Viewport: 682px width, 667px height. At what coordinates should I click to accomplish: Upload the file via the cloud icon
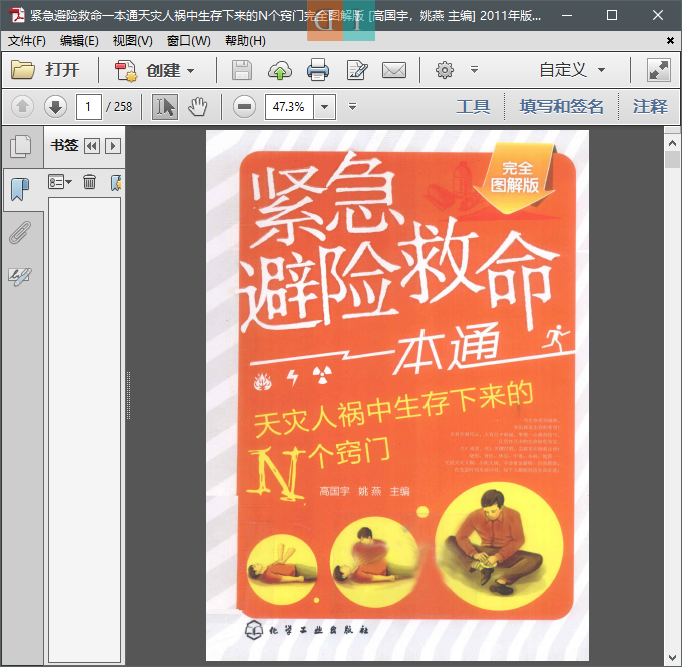[x=280, y=70]
